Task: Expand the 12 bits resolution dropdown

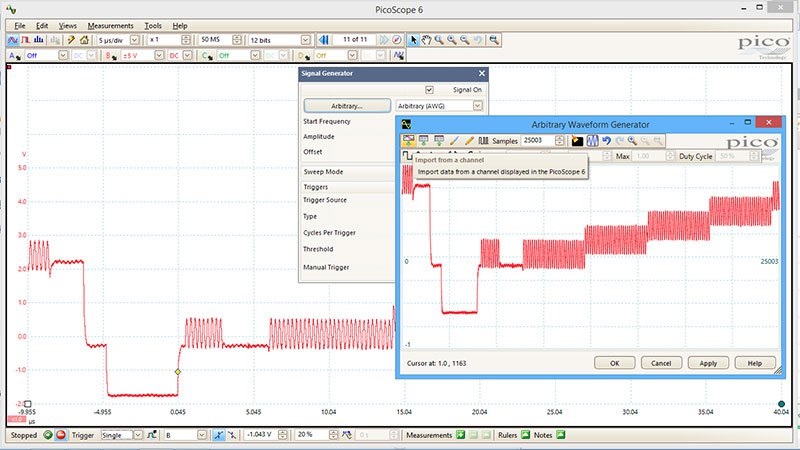Action: 307,40
